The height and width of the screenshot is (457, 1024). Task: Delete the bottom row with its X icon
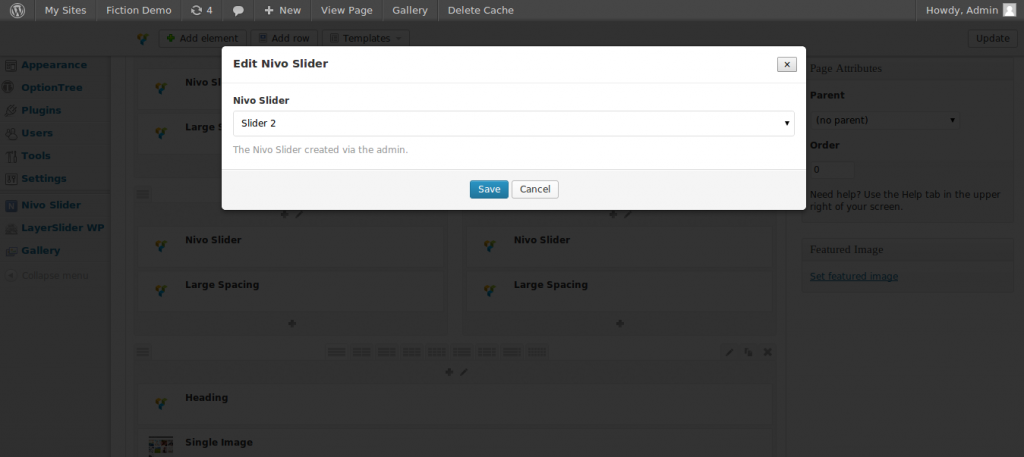pos(768,352)
